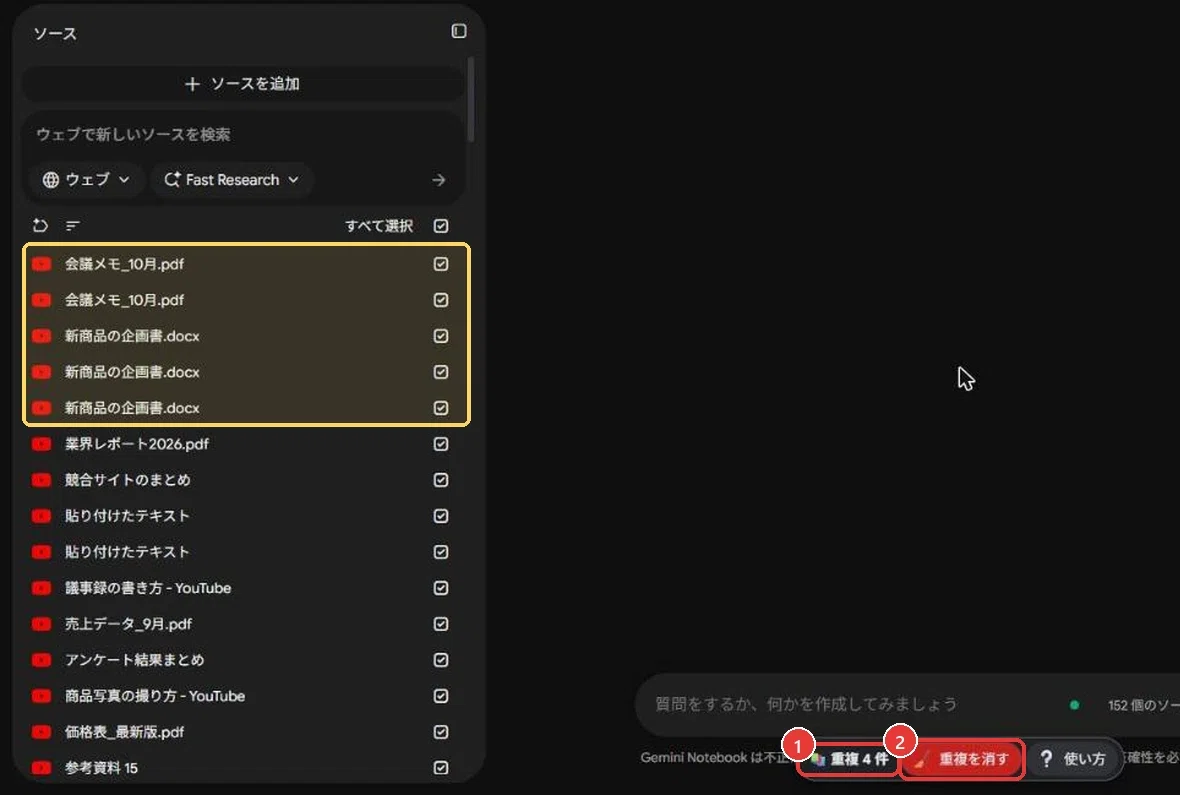Viewport: 1180px width, 795px height.
Task: Open the source アンケート結果まとめ
Action: 134,660
